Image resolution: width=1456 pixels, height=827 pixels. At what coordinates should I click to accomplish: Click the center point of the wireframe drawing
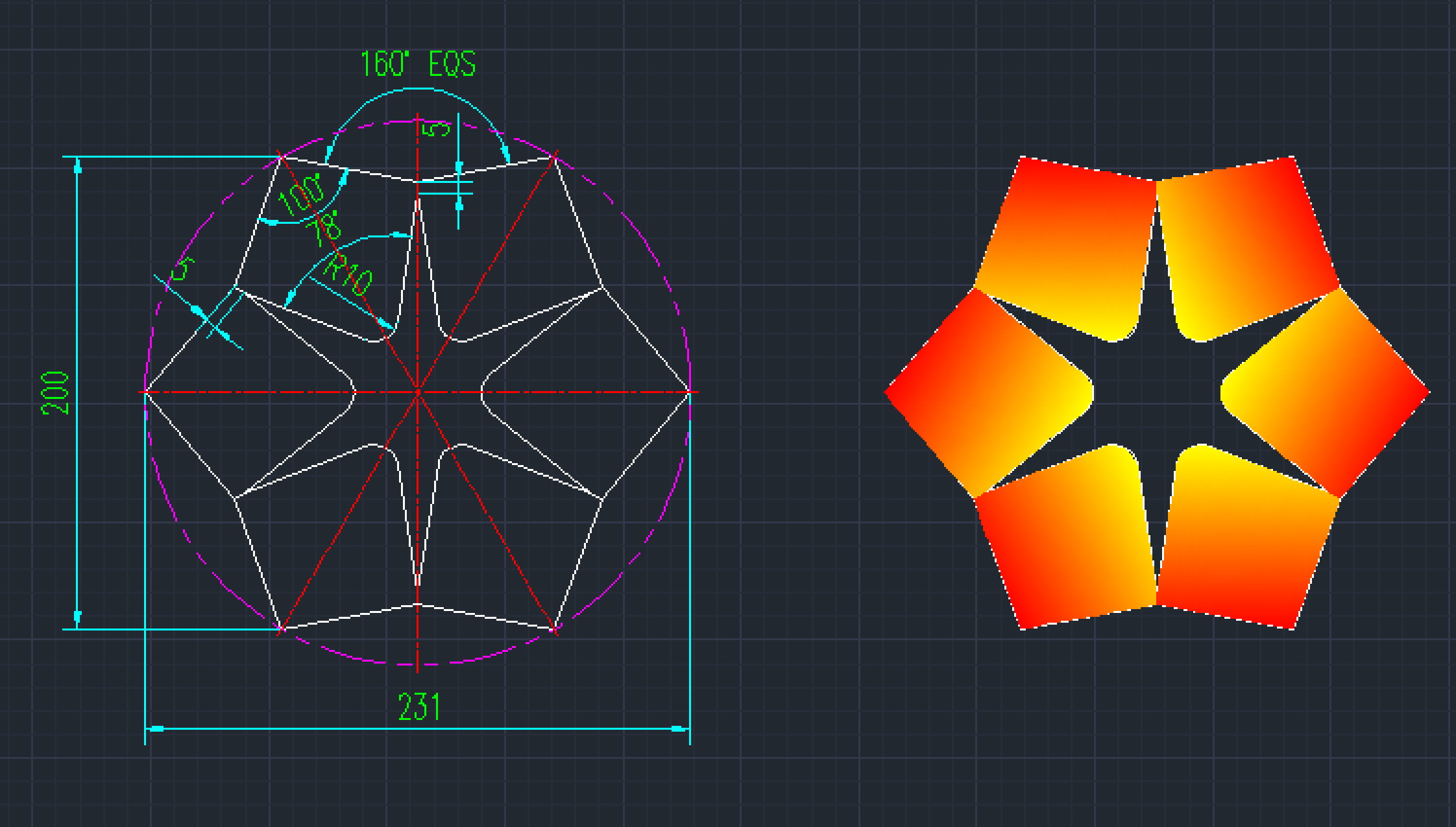(x=418, y=392)
